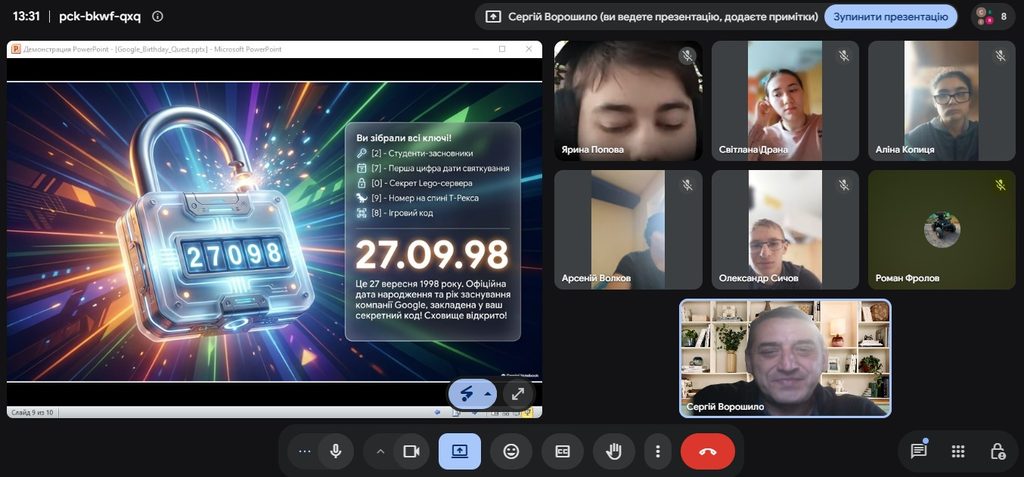Open the send reaction emoji button
Screen dimensions: 1024x477
511,452
